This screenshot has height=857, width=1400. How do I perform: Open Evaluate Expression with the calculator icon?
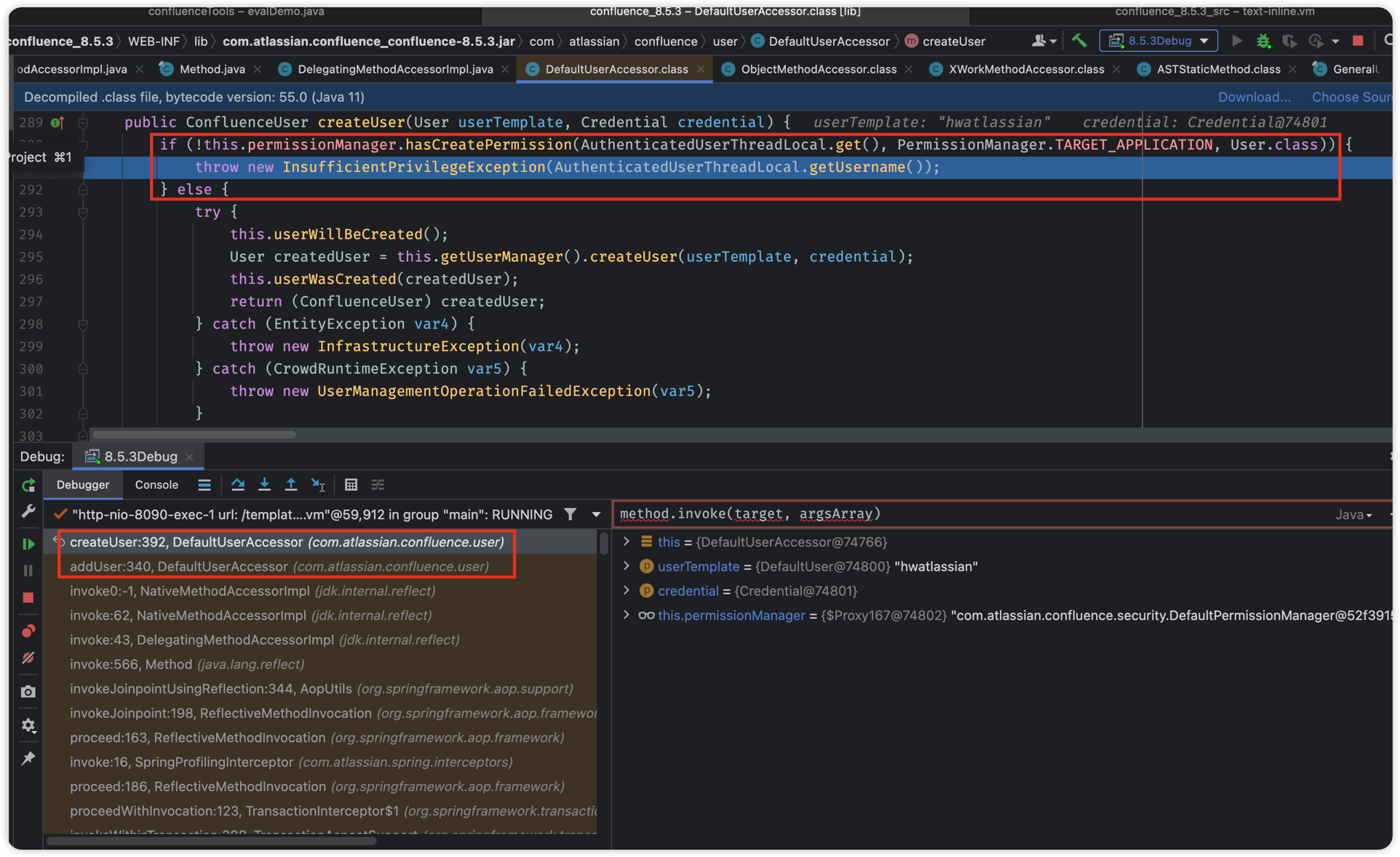[351, 485]
